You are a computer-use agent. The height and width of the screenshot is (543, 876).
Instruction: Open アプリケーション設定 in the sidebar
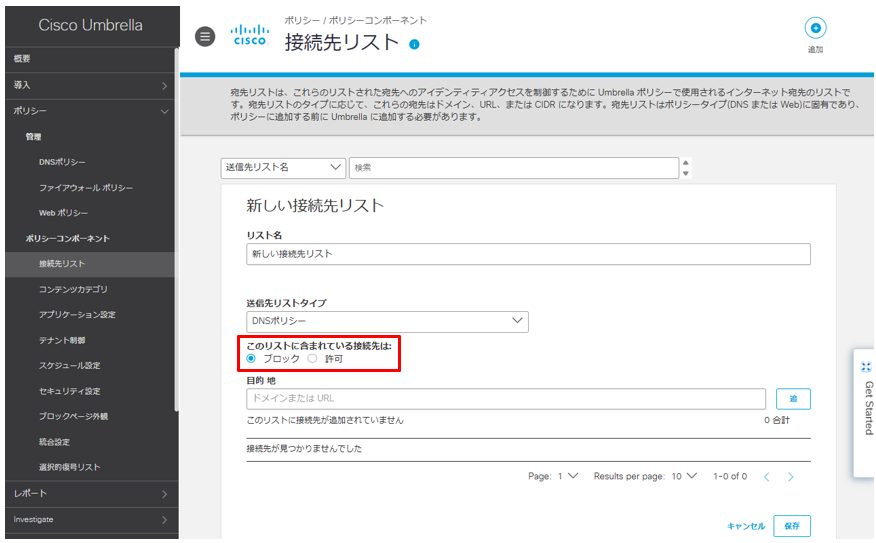click(x=77, y=315)
